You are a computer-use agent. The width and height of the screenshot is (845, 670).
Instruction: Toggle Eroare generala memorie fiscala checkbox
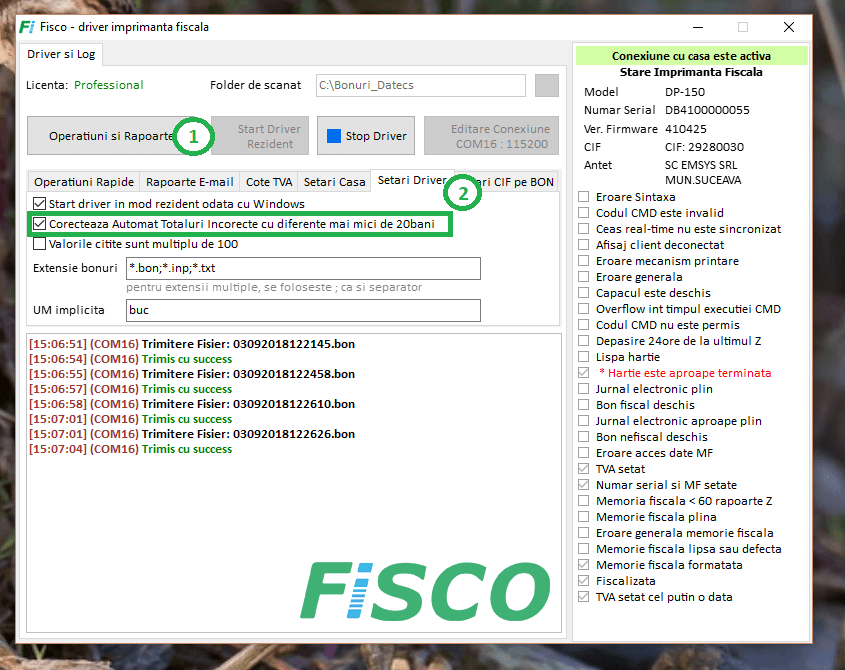[584, 533]
